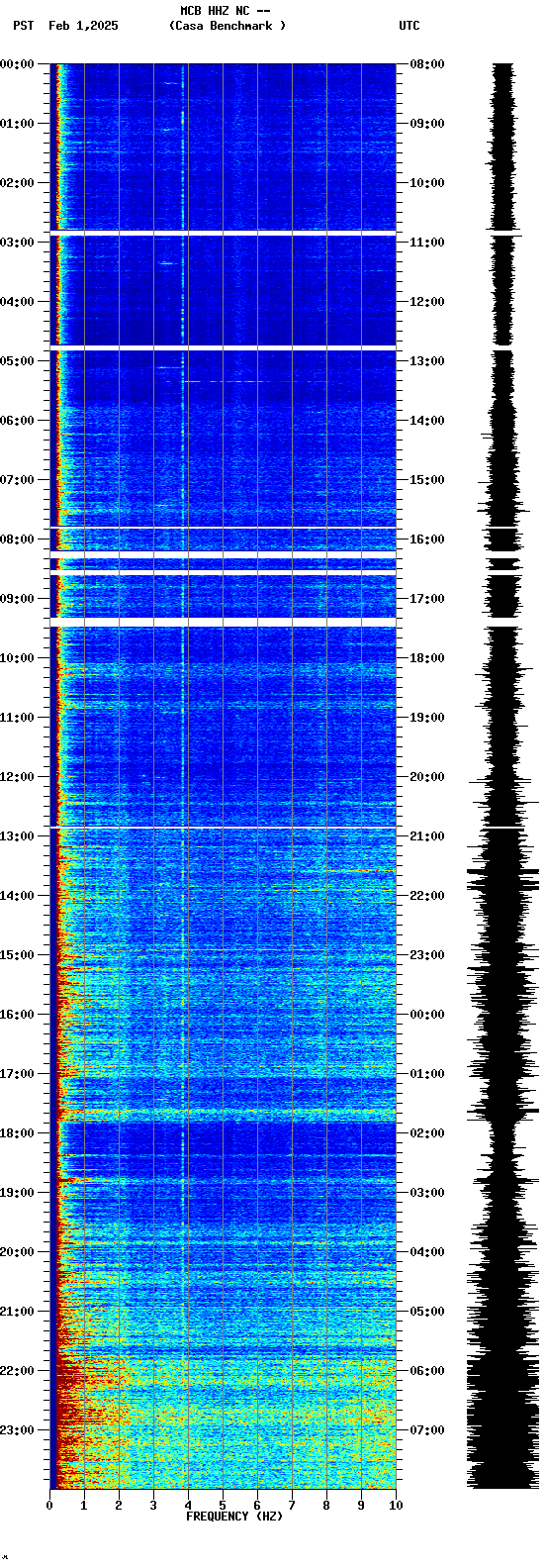Click the "5" tick on the frequency axis
546x1568 pixels.
pyautogui.click(x=223, y=1506)
